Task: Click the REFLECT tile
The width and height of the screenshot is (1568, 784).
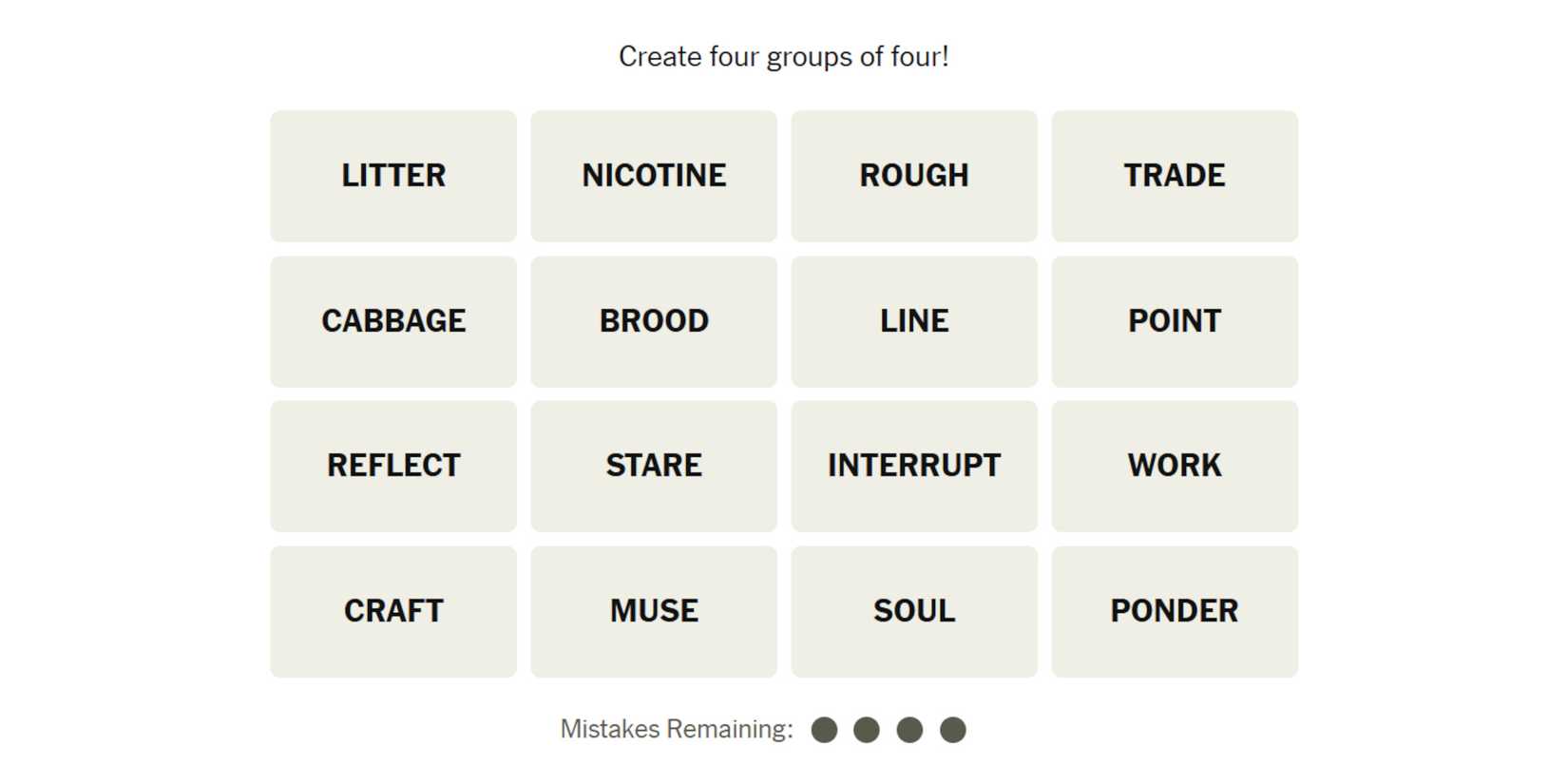Action: tap(393, 466)
